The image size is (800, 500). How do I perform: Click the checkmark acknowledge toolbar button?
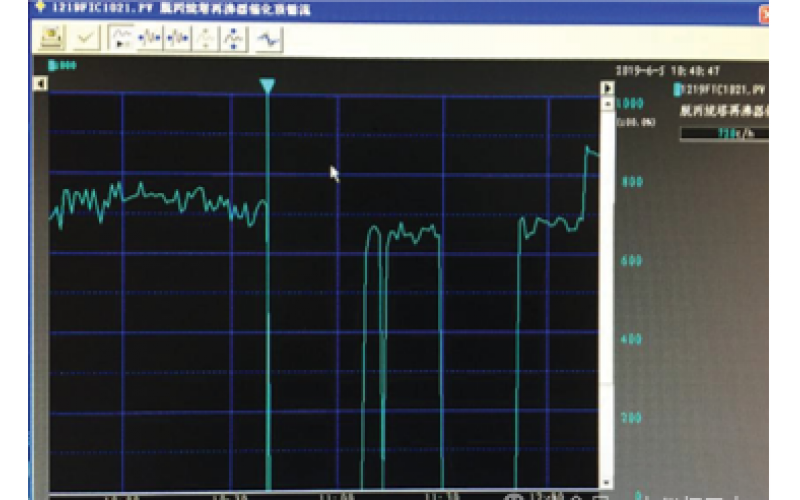click(87, 38)
